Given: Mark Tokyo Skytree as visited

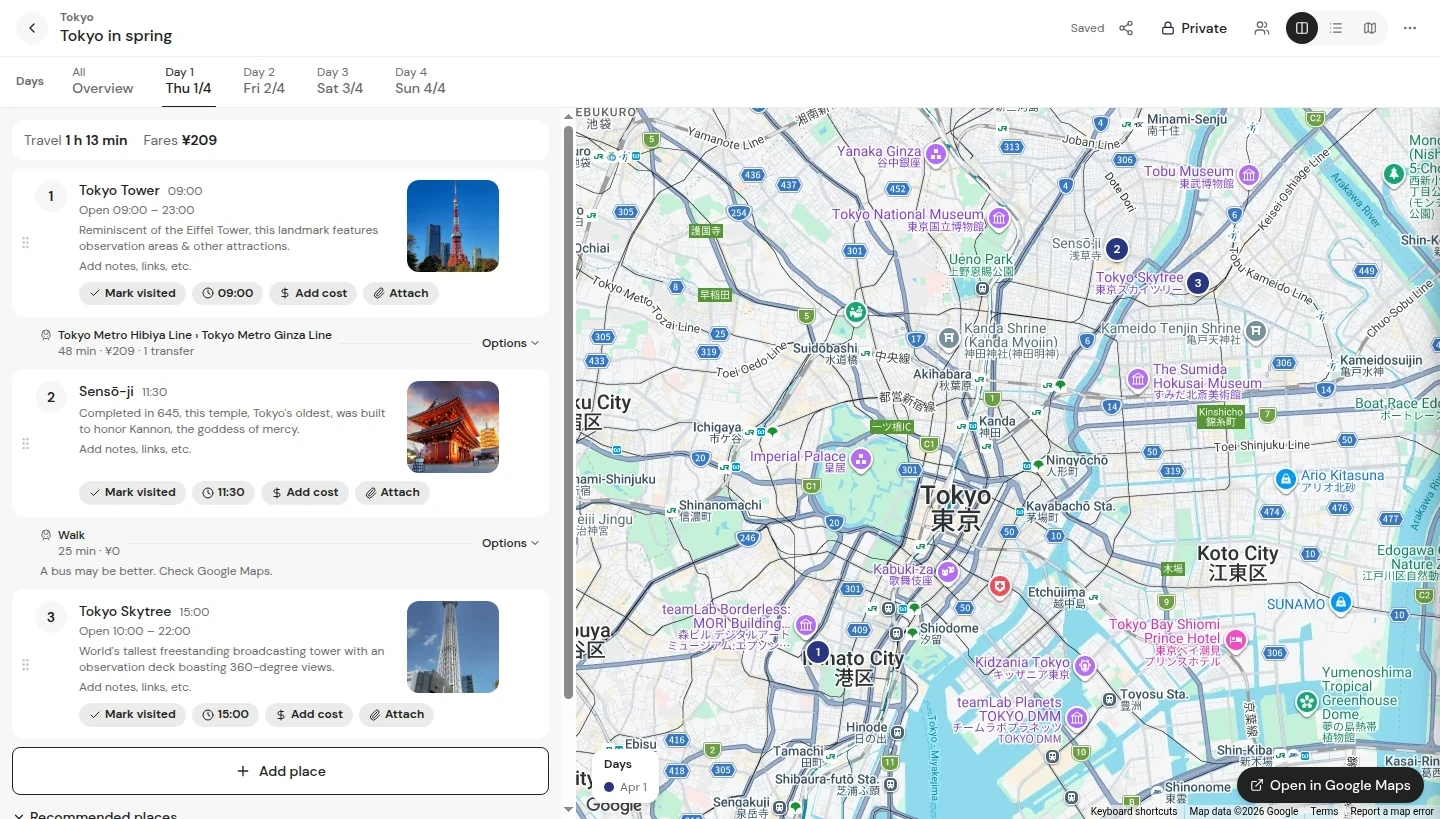Looking at the screenshot, I should (x=132, y=714).
